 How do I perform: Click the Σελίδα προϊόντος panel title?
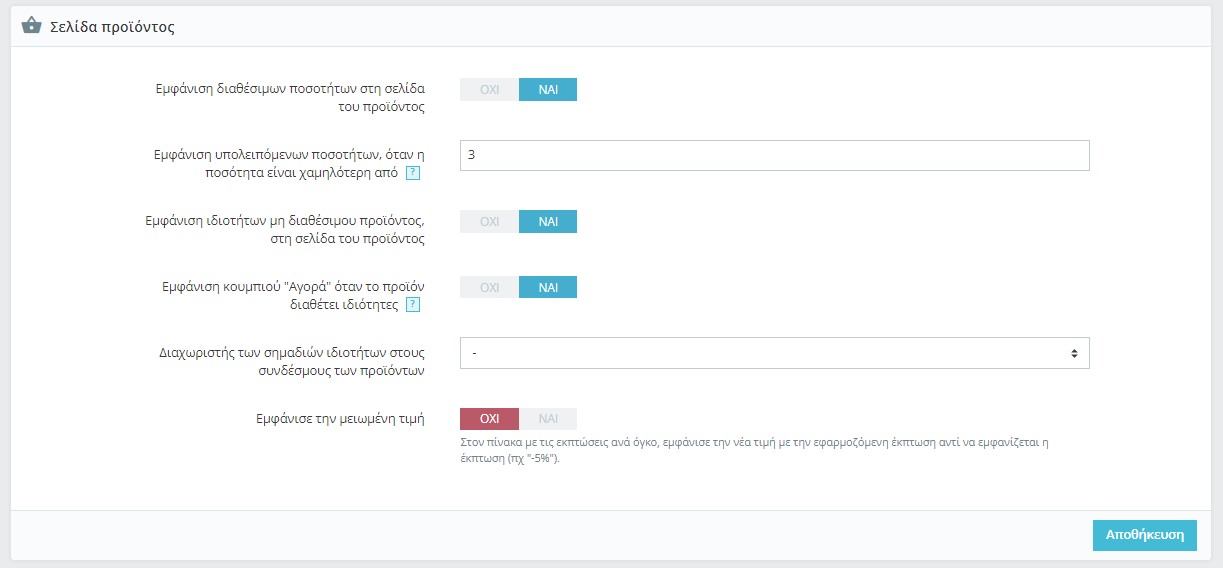click(112, 27)
